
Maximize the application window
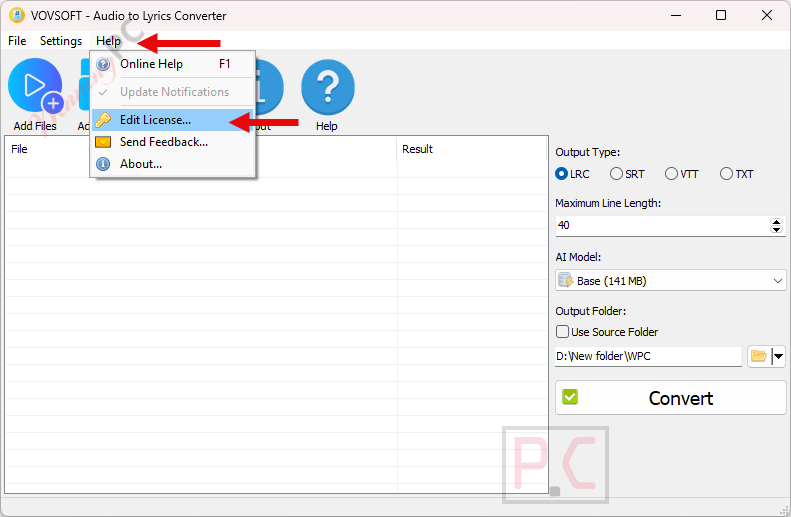coord(721,16)
